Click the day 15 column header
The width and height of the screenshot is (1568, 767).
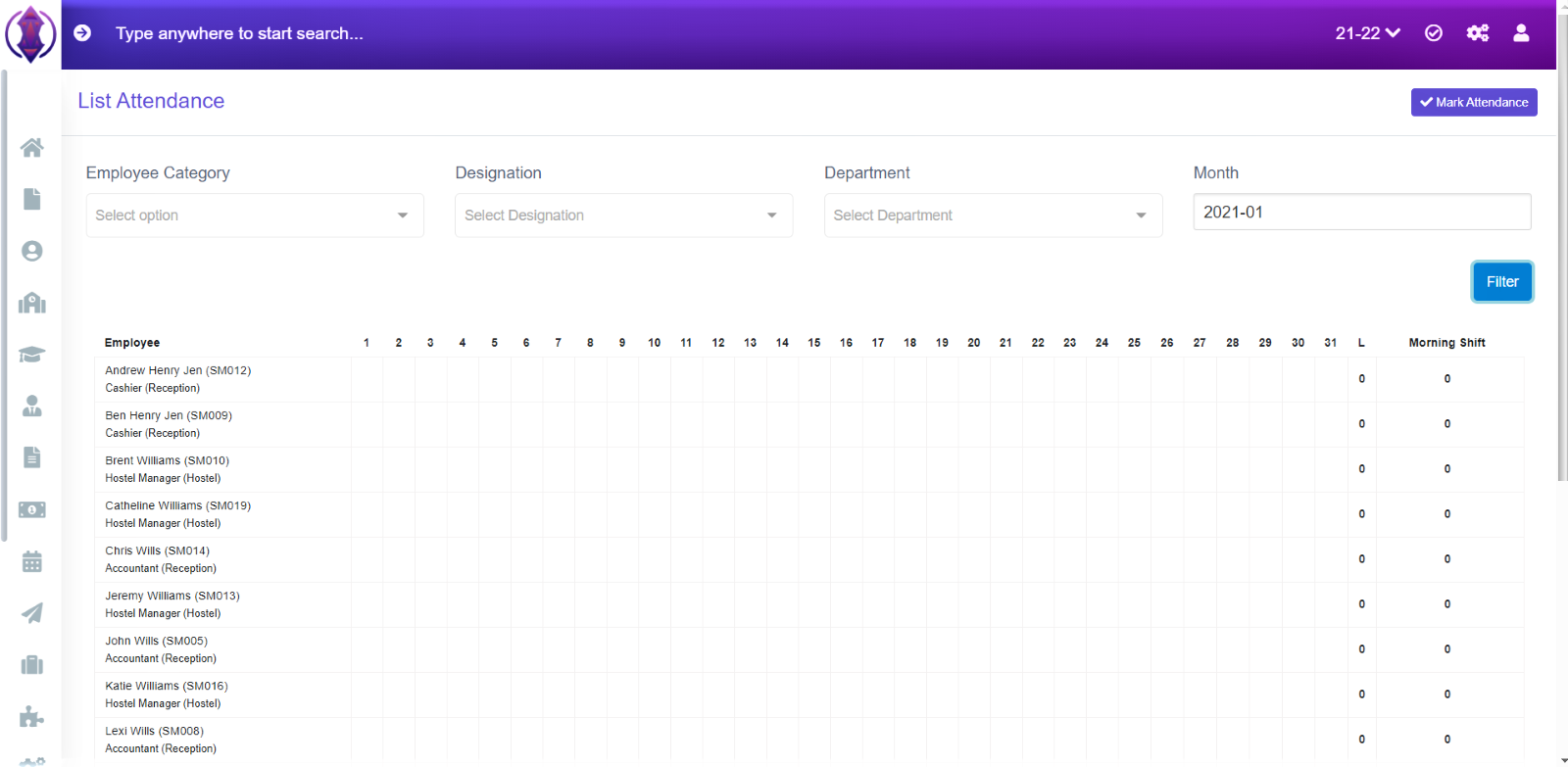pyautogui.click(x=814, y=343)
